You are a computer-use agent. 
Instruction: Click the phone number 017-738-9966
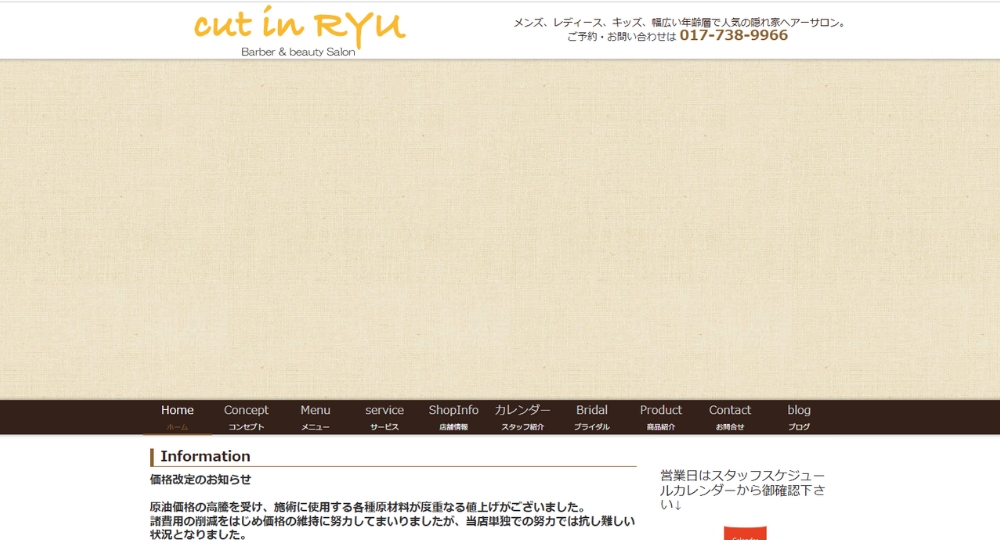(x=733, y=36)
